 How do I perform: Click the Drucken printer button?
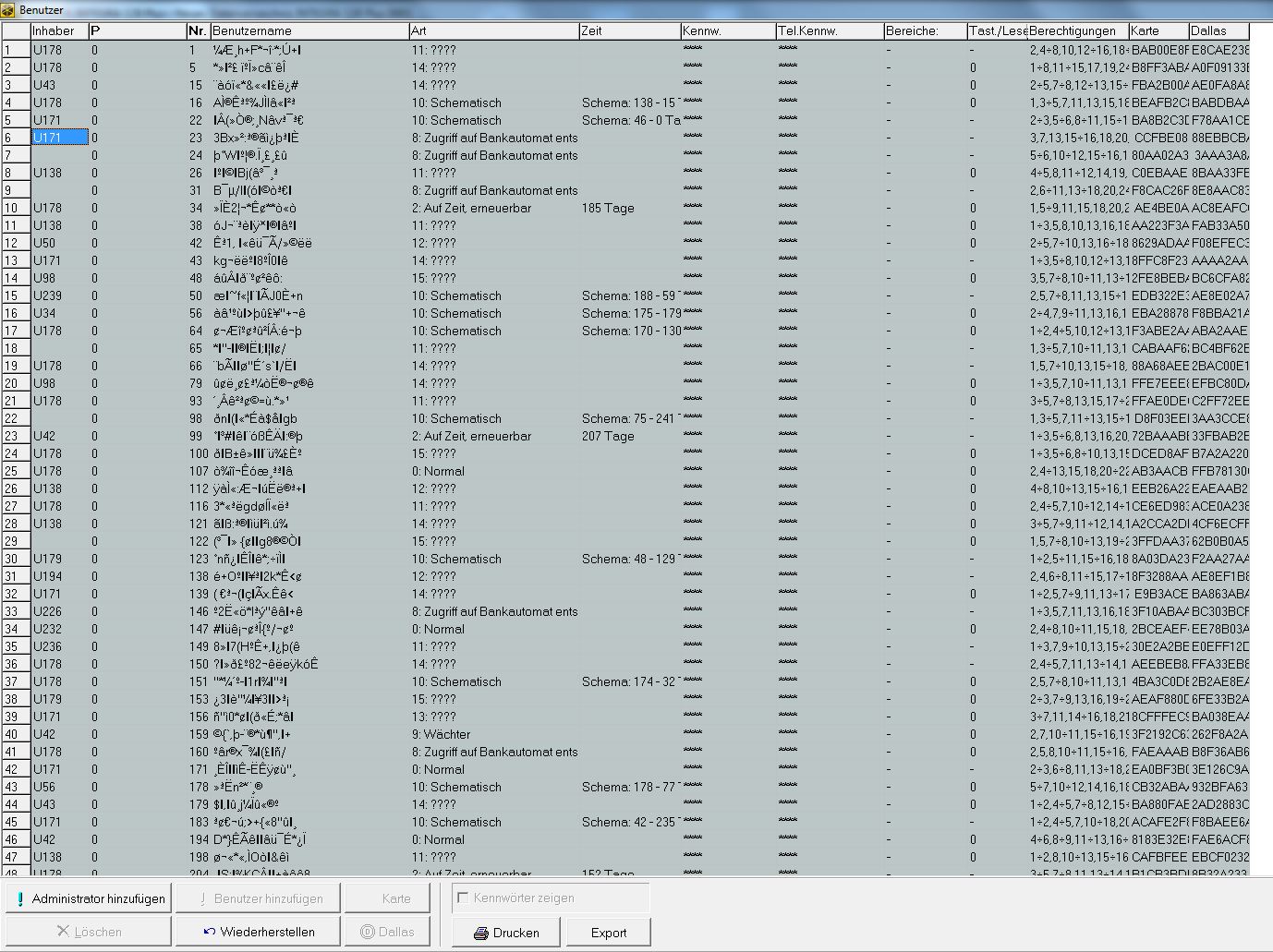pyautogui.click(x=506, y=933)
